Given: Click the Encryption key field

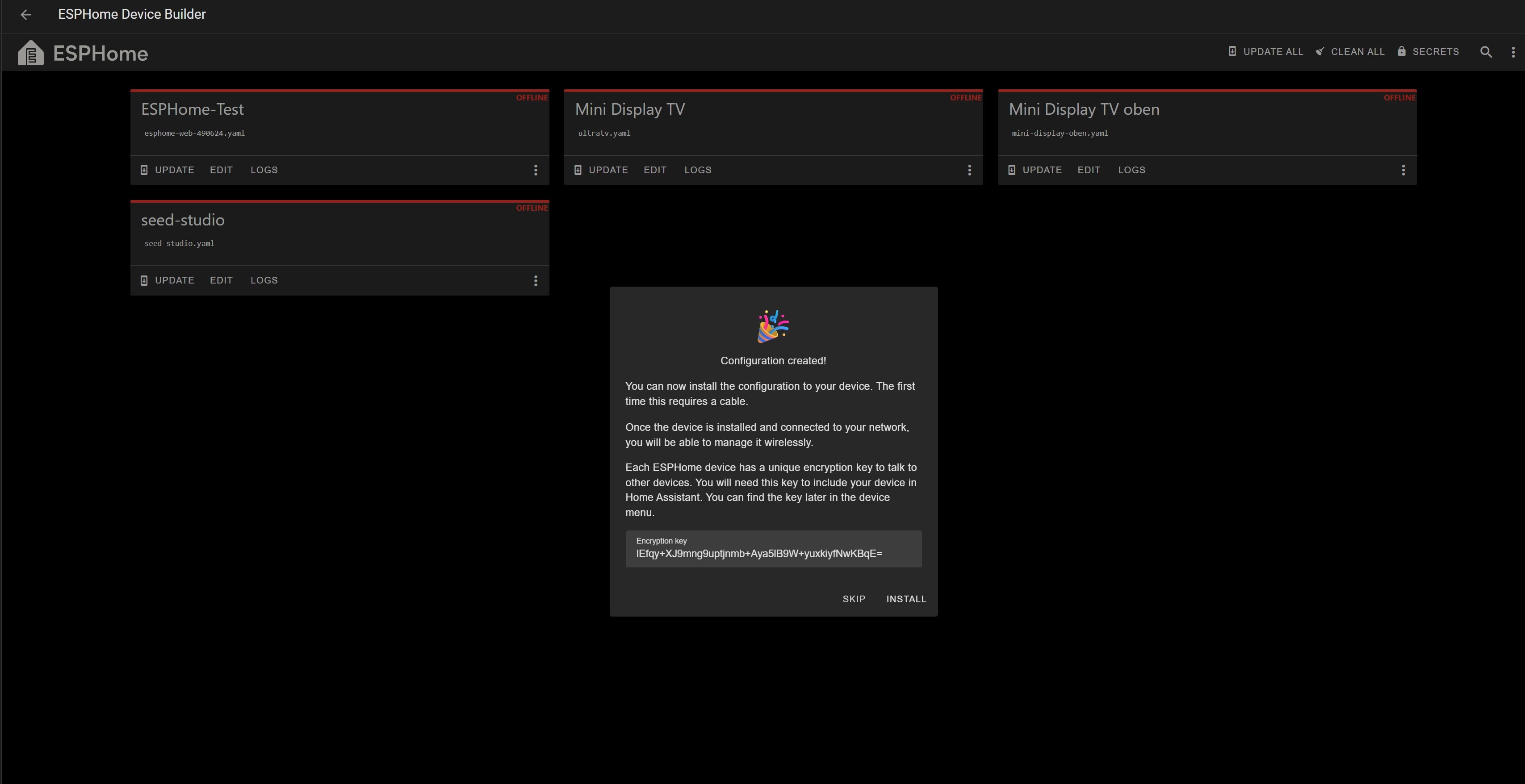Looking at the screenshot, I should pyautogui.click(x=773, y=549).
